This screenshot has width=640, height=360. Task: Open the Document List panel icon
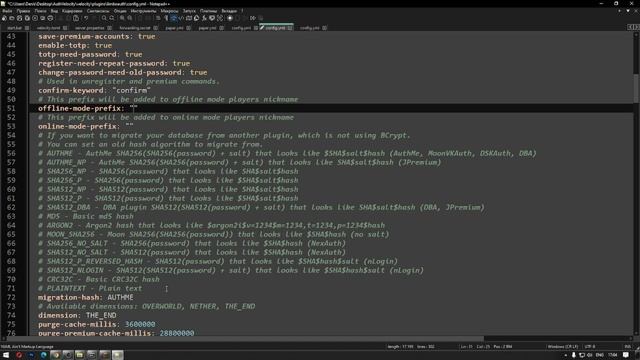point(196,18)
